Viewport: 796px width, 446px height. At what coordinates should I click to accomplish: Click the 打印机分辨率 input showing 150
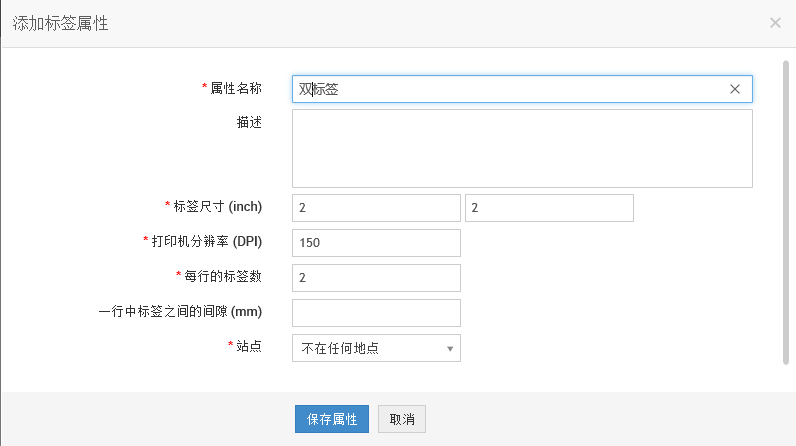click(x=376, y=243)
